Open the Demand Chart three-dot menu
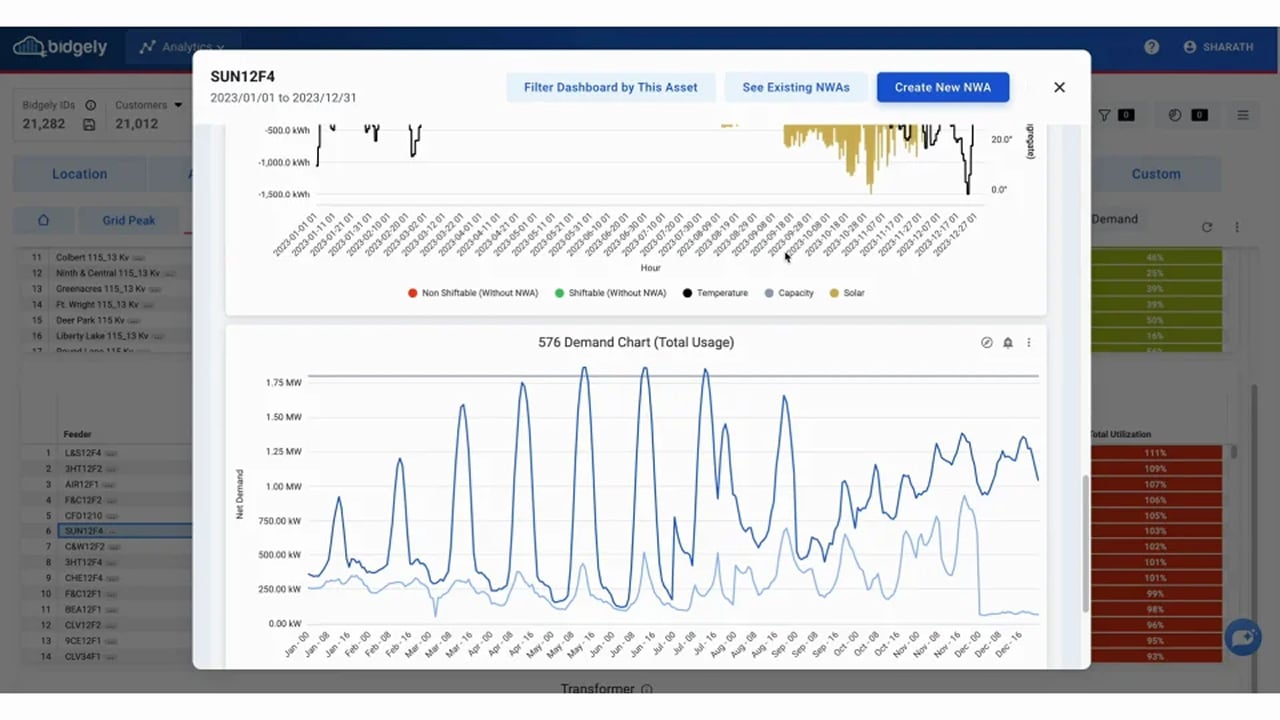Screen dimensions: 1280x720 click(x=1028, y=343)
